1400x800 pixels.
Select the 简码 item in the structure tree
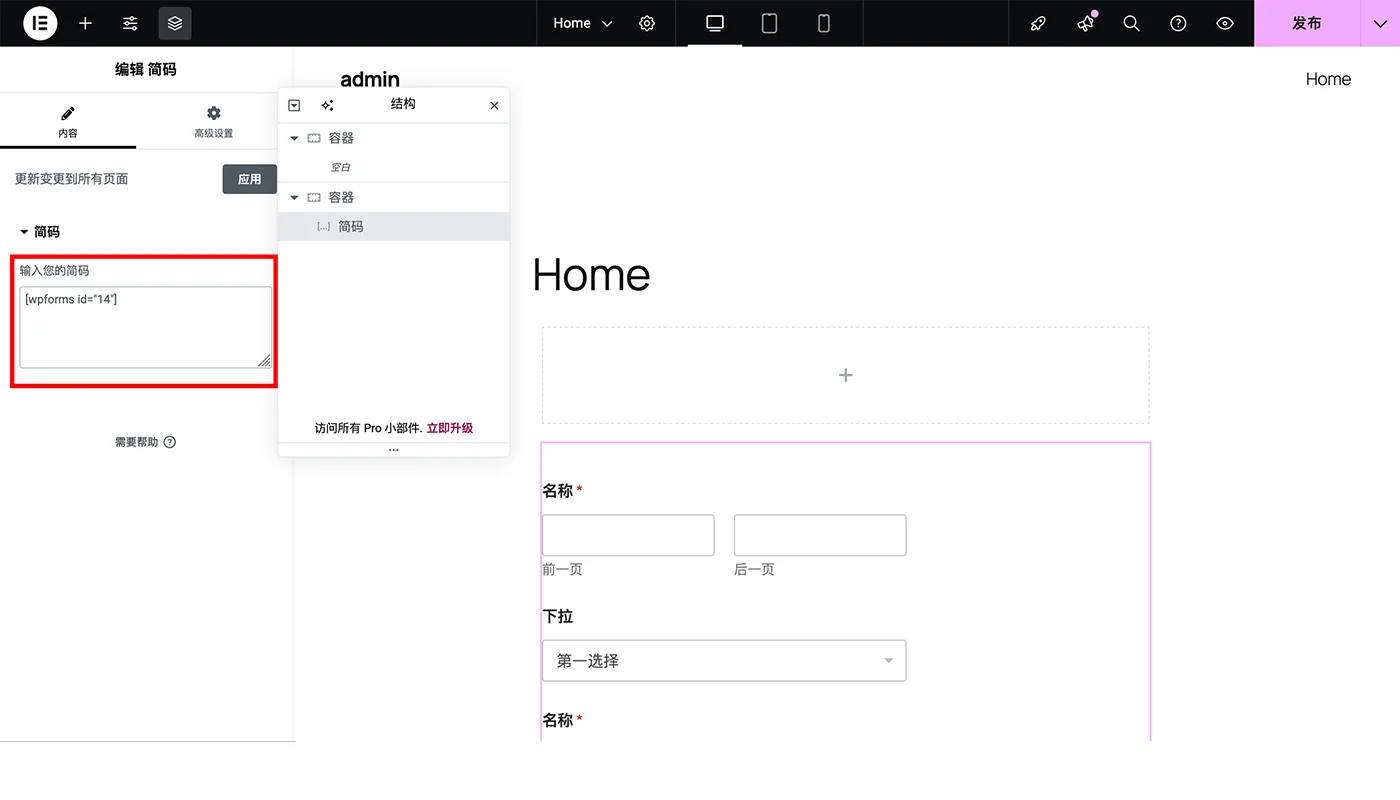point(352,226)
